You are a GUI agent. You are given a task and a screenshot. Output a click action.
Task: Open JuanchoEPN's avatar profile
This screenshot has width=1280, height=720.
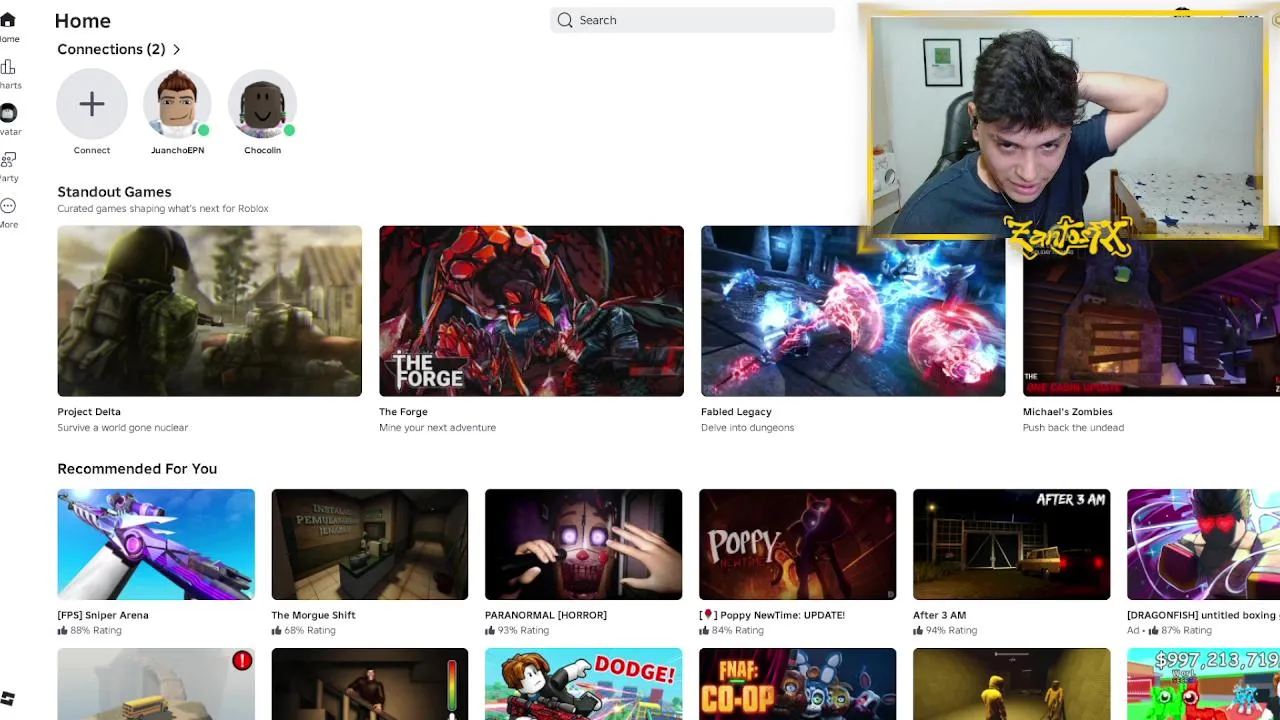(x=177, y=104)
